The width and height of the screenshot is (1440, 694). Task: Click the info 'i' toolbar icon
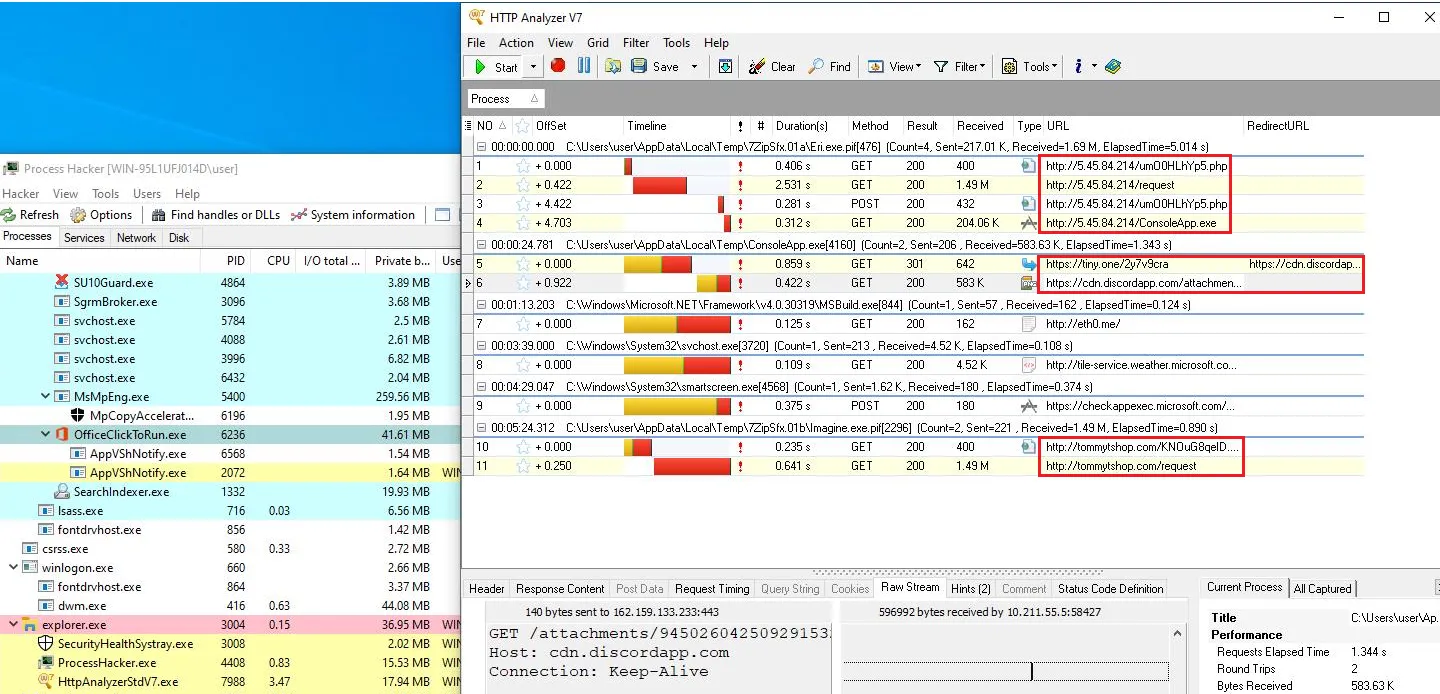(1079, 67)
